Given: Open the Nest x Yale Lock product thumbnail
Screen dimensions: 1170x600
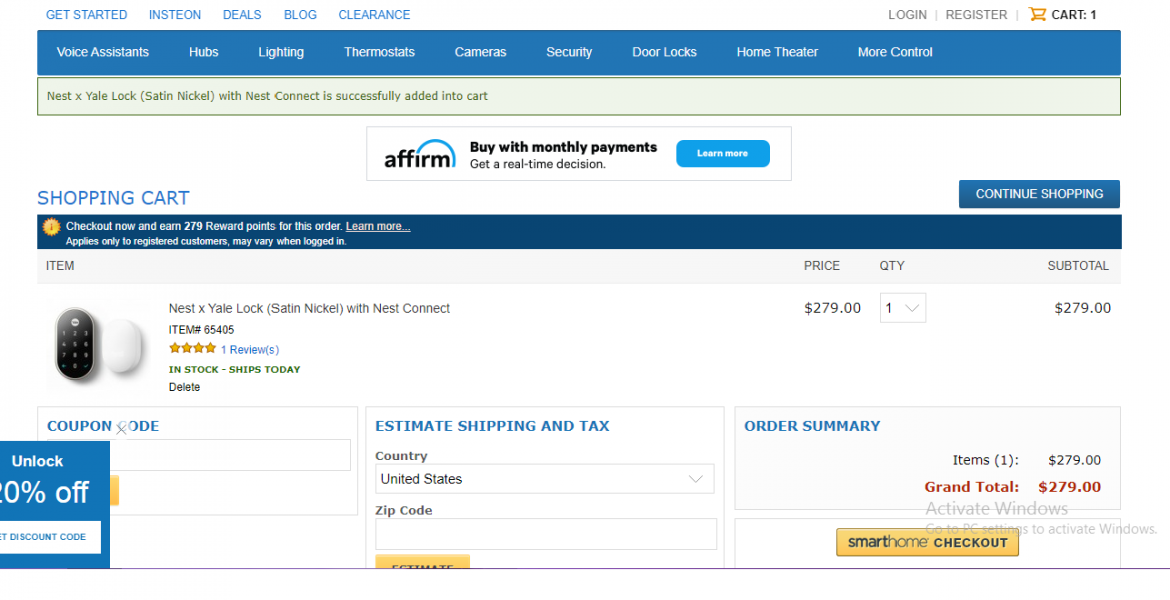Looking at the screenshot, I should coord(97,347).
